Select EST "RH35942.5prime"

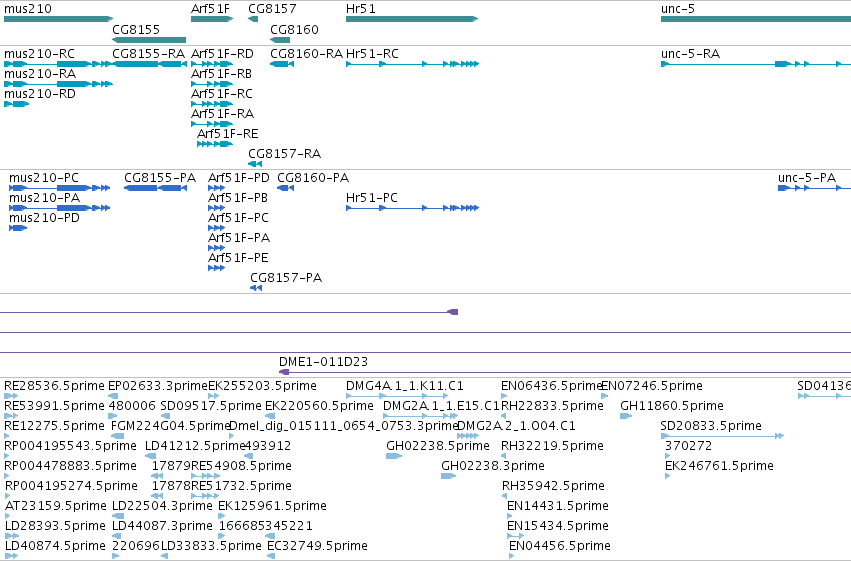[x=553, y=486]
